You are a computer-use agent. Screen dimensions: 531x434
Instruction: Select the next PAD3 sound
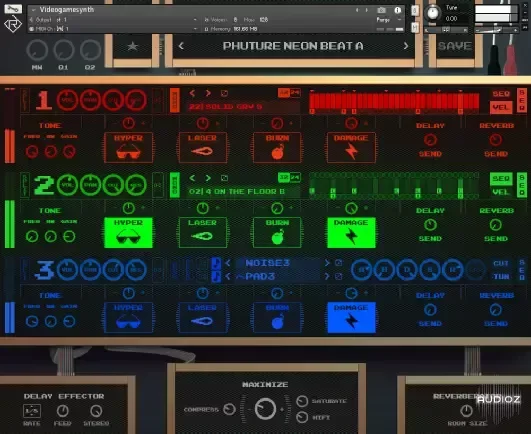327,277
